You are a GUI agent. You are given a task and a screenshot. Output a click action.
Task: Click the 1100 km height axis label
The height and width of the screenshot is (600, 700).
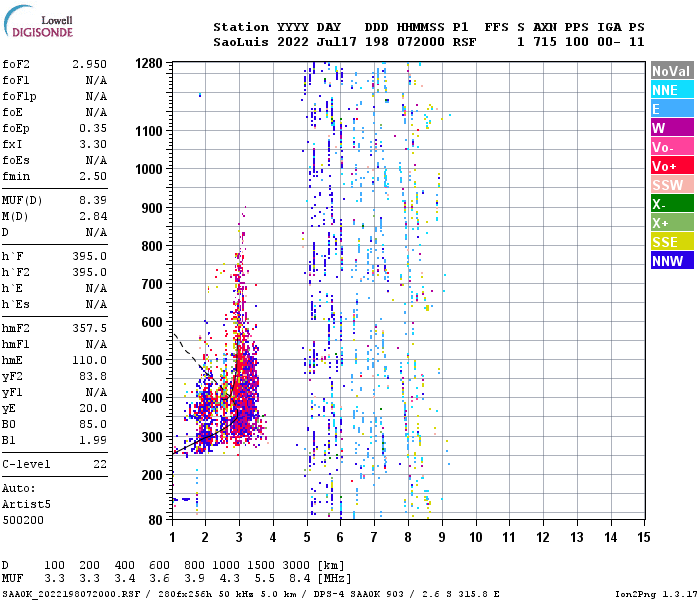click(149, 131)
